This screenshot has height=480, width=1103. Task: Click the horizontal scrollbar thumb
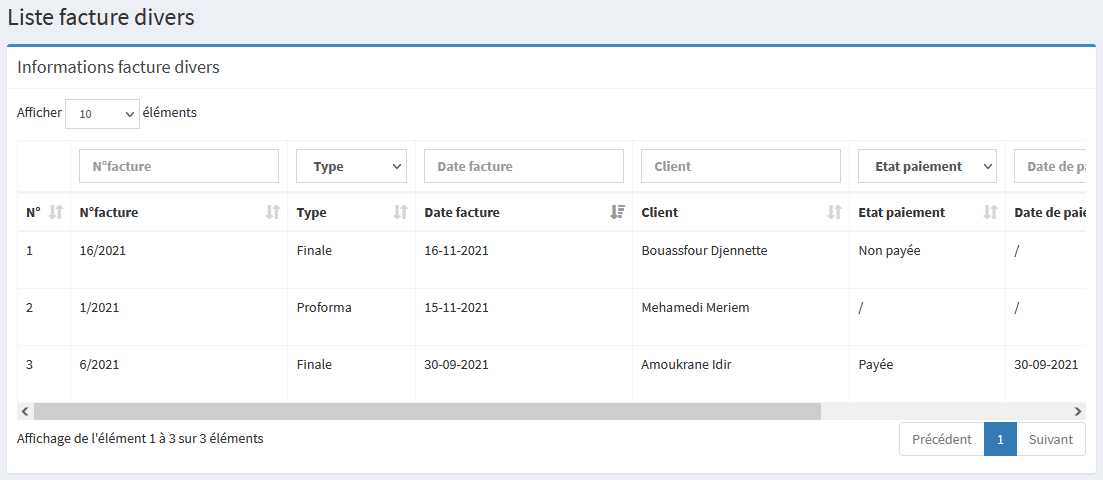coord(427,411)
